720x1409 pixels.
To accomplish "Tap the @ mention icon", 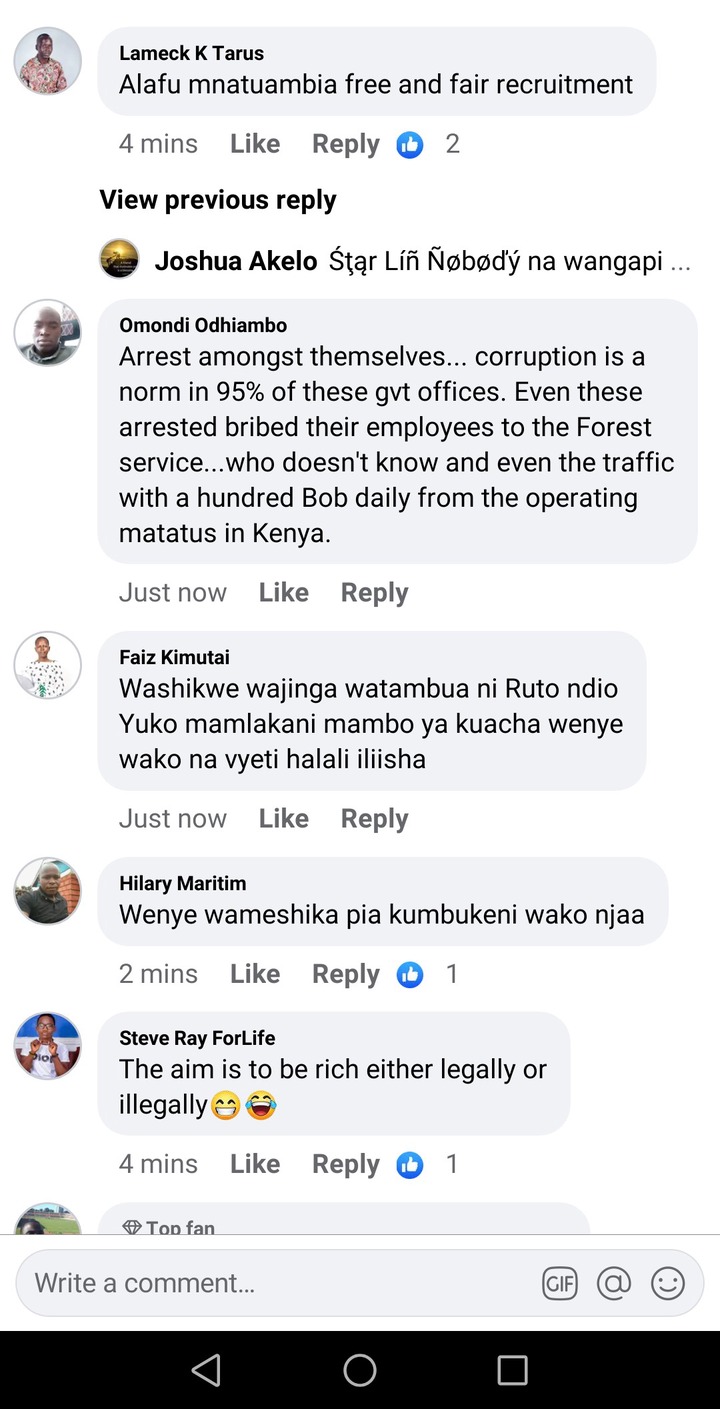I will 614,1283.
